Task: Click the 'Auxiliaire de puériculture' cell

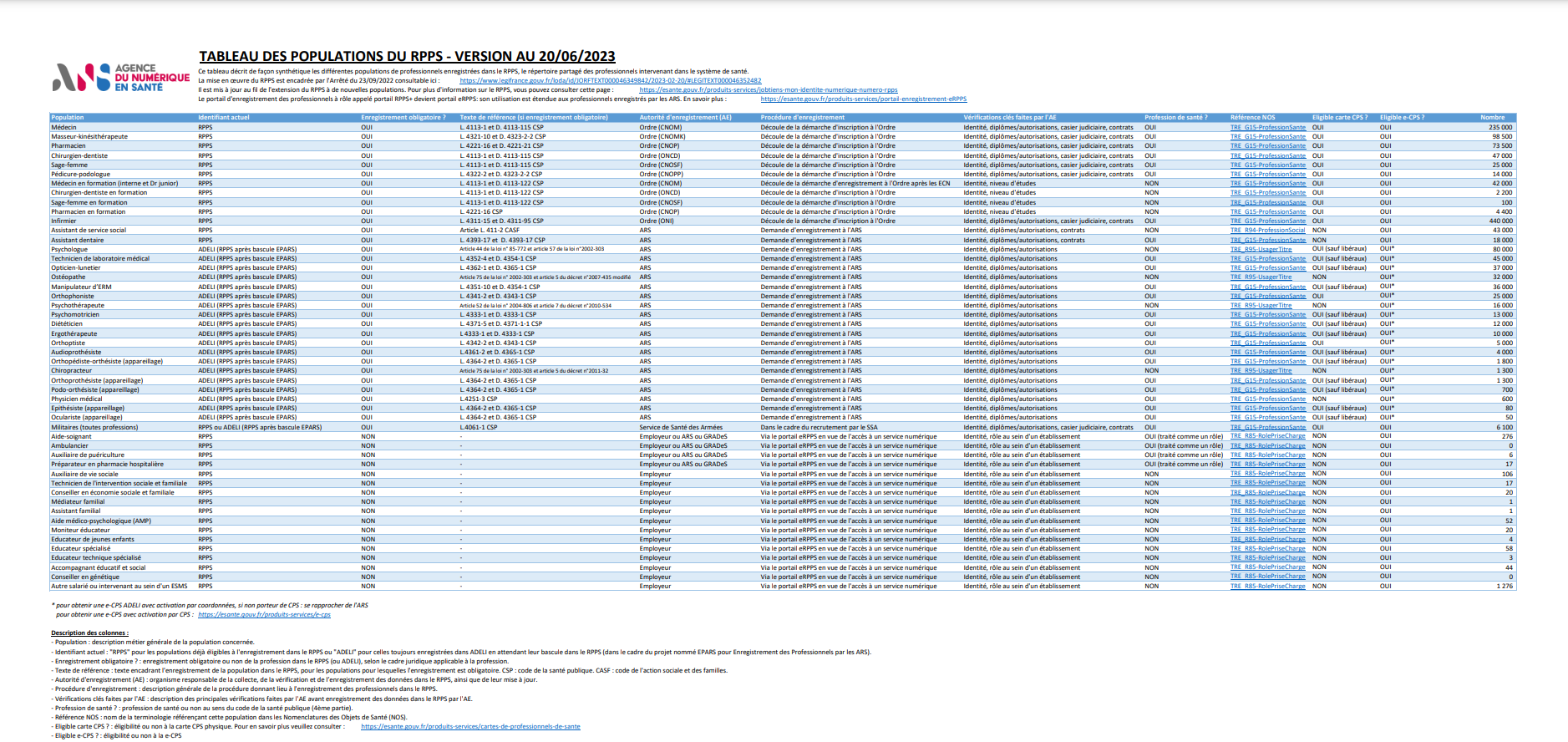Action: click(88, 455)
